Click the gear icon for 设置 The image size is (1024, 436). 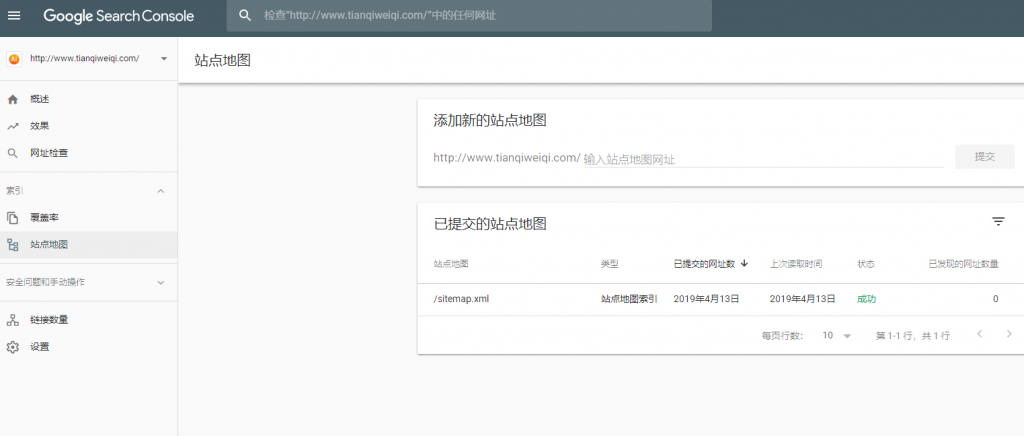(x=12, y=347)
